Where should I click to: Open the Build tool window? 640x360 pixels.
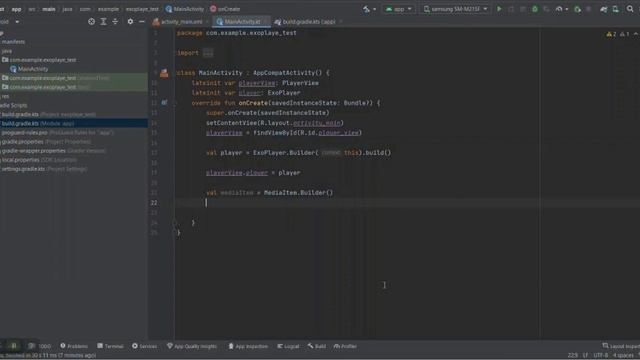point(317,346)
